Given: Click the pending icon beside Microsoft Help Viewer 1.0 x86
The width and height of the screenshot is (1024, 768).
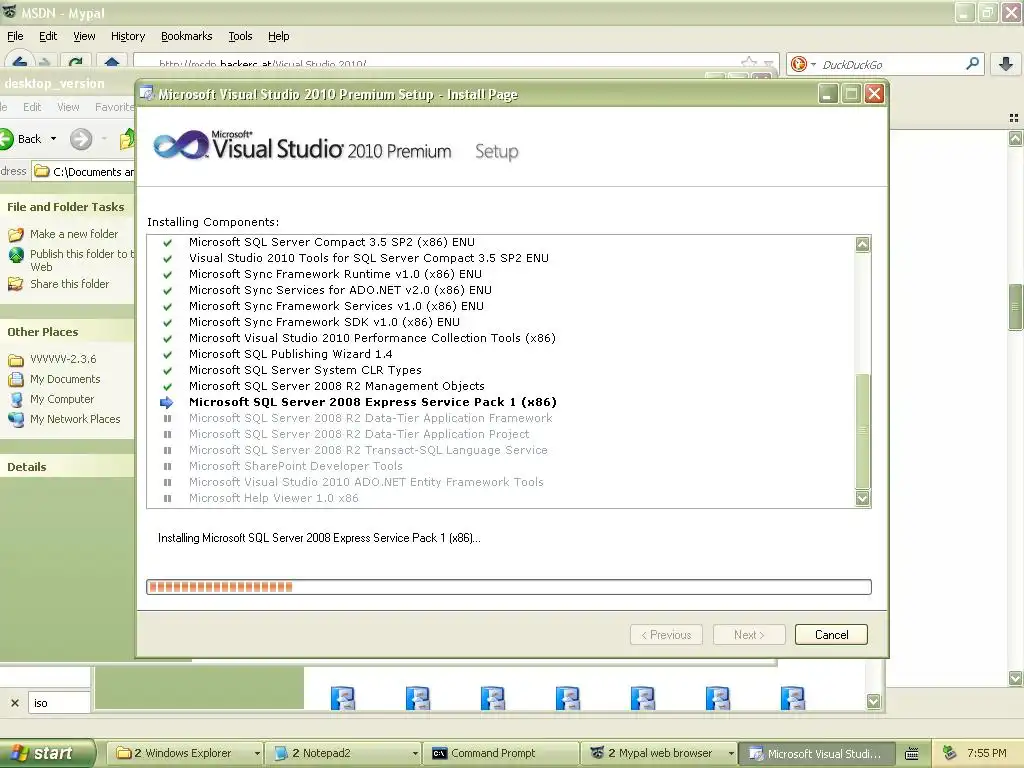Looking at the screenshot, I should pyautogui.click(x=167, y=498).
